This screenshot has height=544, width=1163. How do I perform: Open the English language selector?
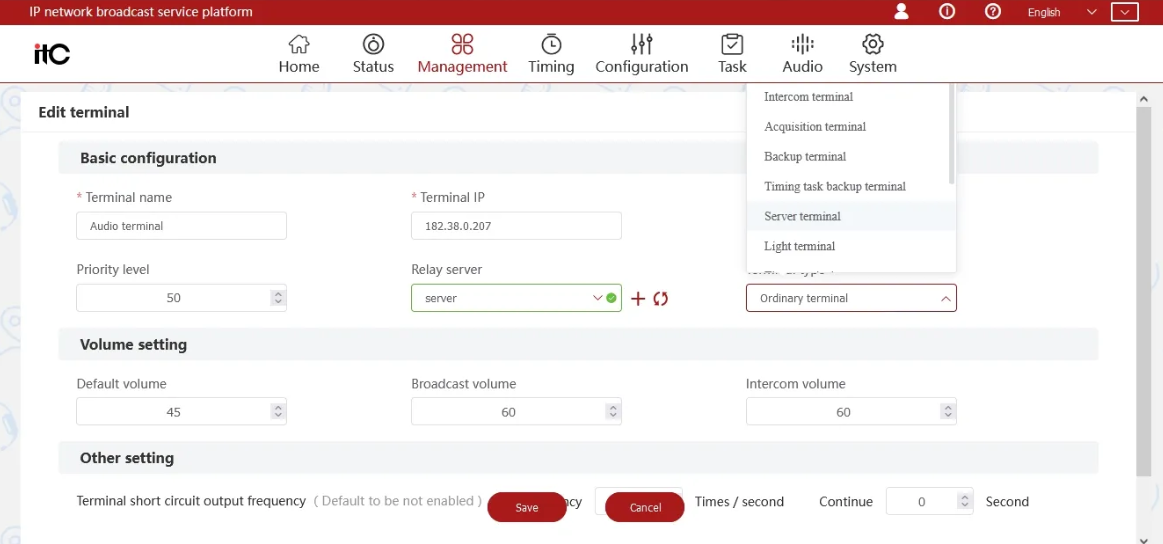1061,12
